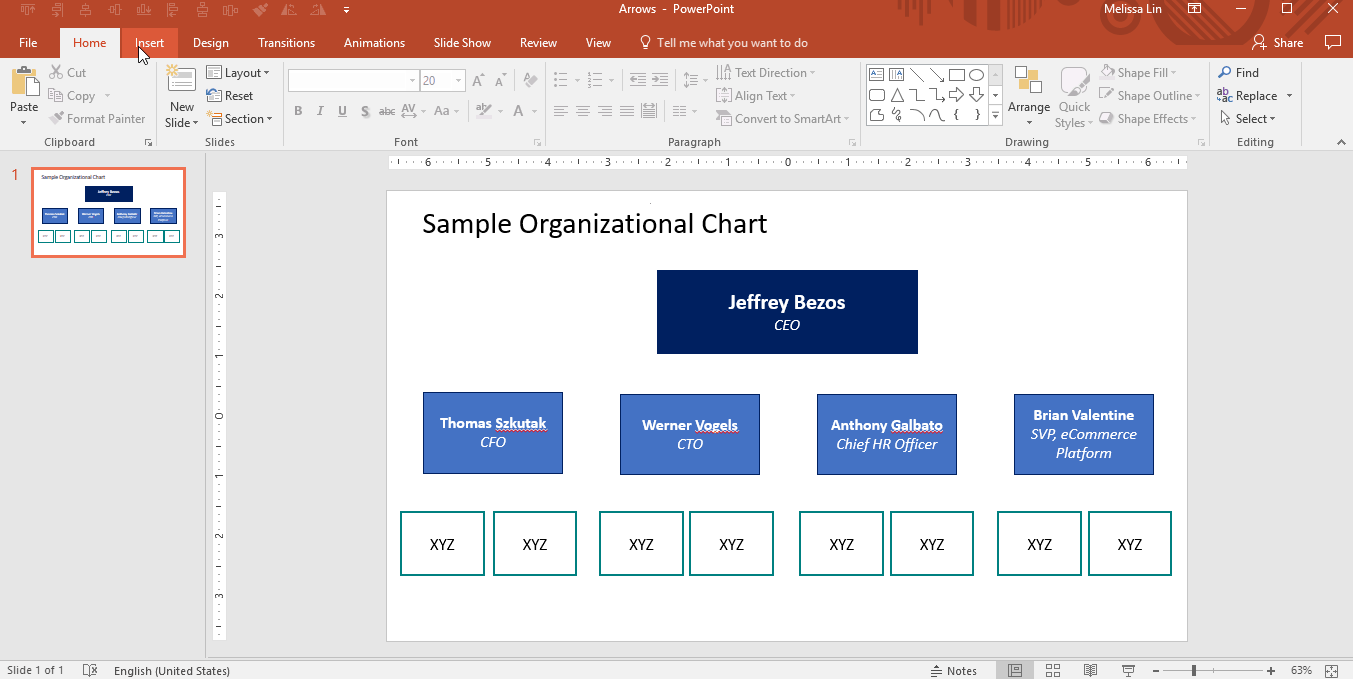This screenshot has width=1353, height=679.
Task: Select the Text Box shape
Action: (877, 74)
